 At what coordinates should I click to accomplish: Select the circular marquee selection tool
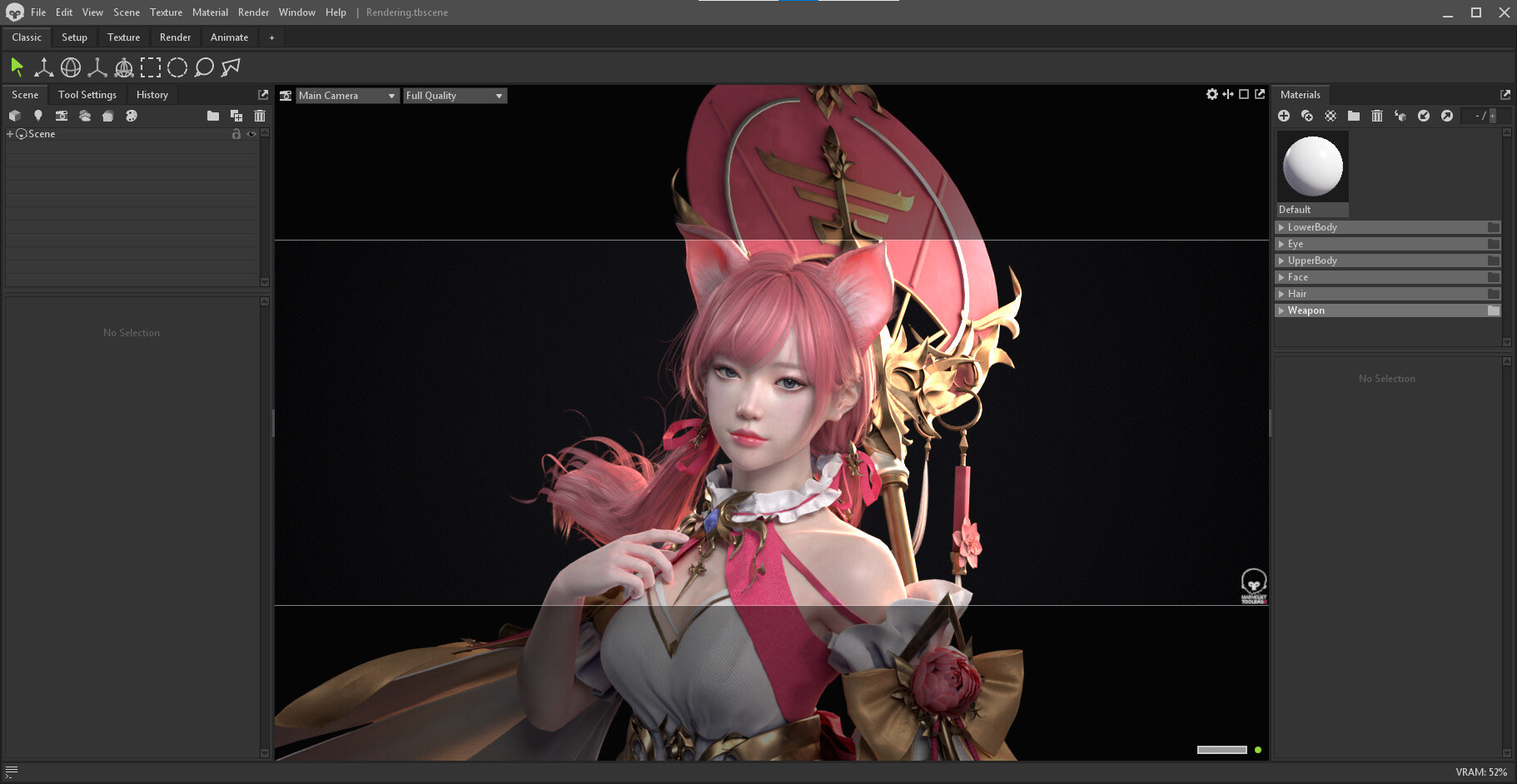[x=177, y=67]
